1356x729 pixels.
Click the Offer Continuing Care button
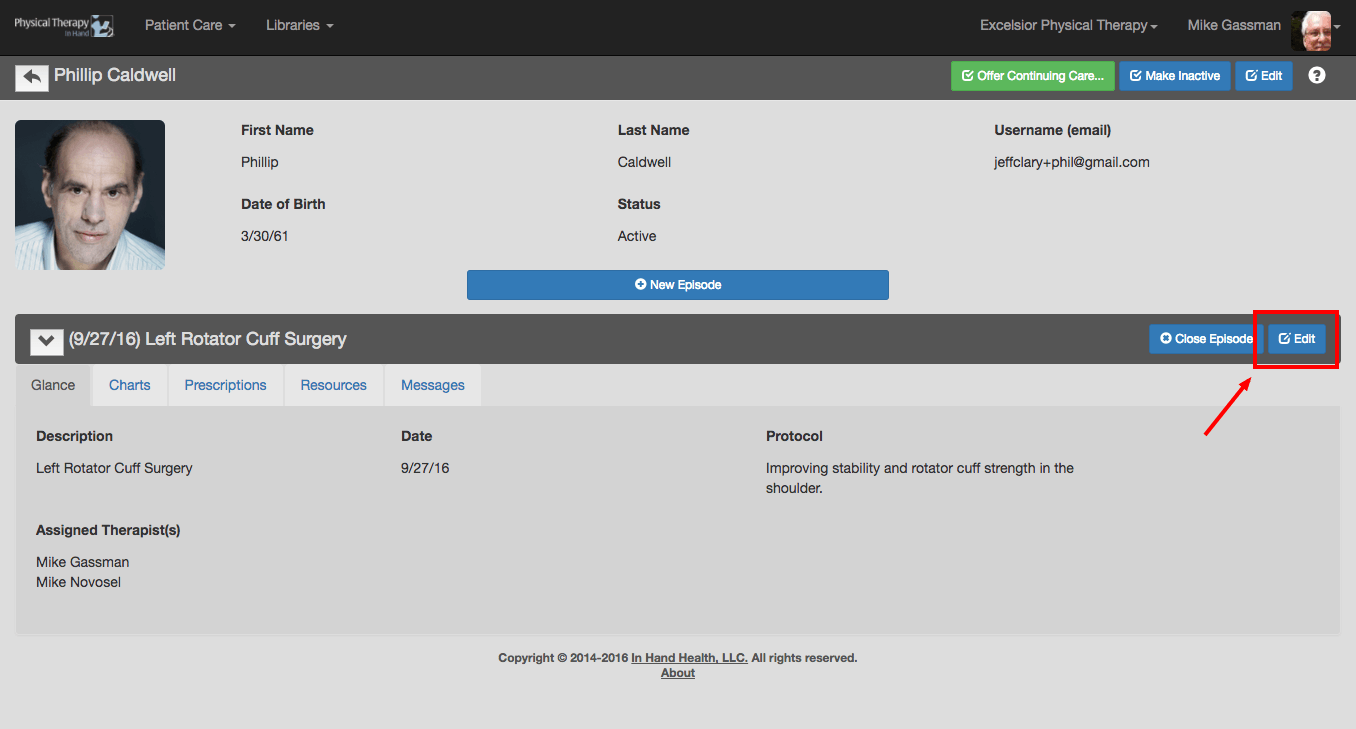point(1033,76)
